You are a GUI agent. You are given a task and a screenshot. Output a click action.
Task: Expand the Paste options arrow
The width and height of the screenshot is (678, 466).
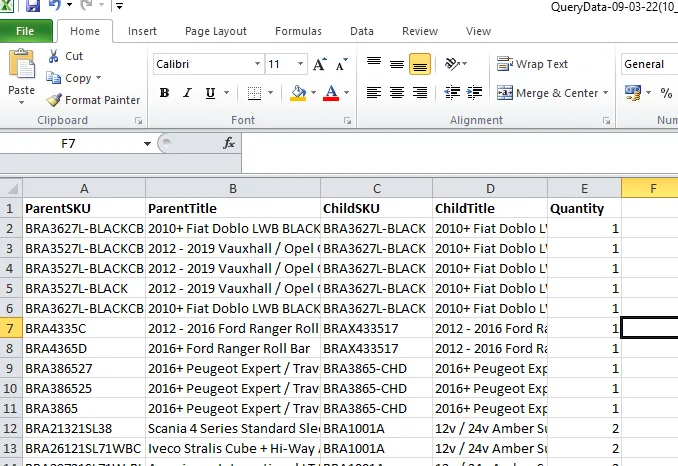click(21, 102)
